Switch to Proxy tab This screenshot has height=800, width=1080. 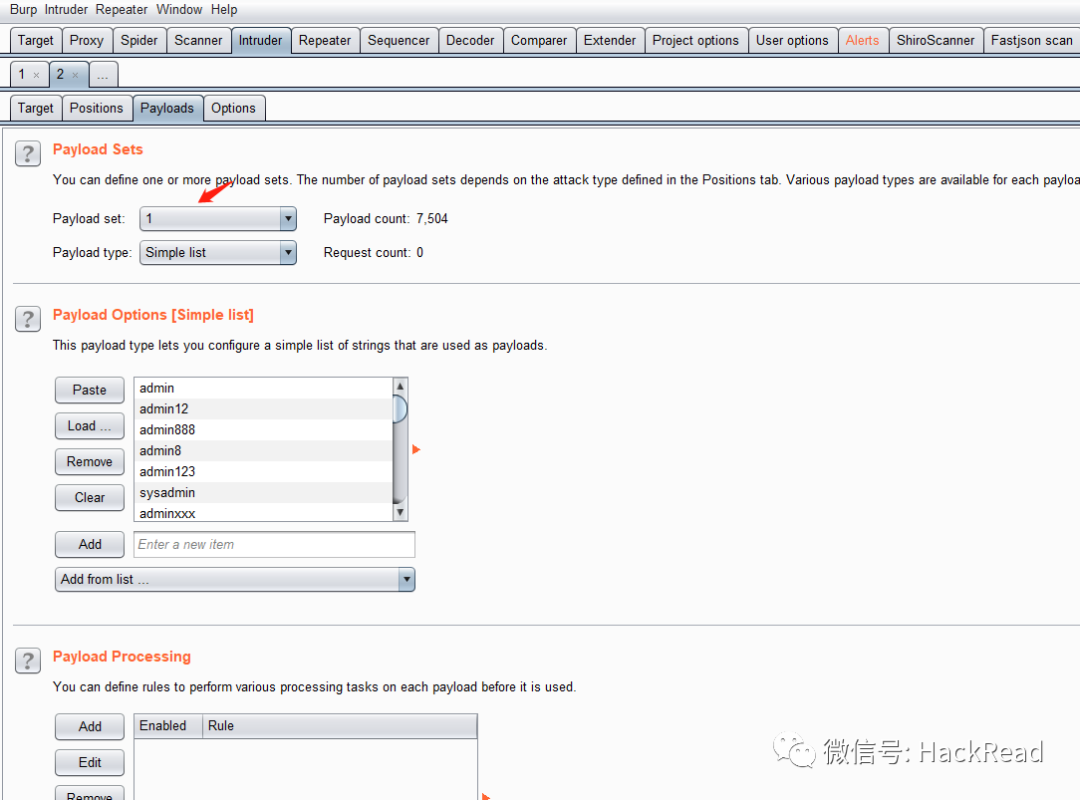pos(87,41)
